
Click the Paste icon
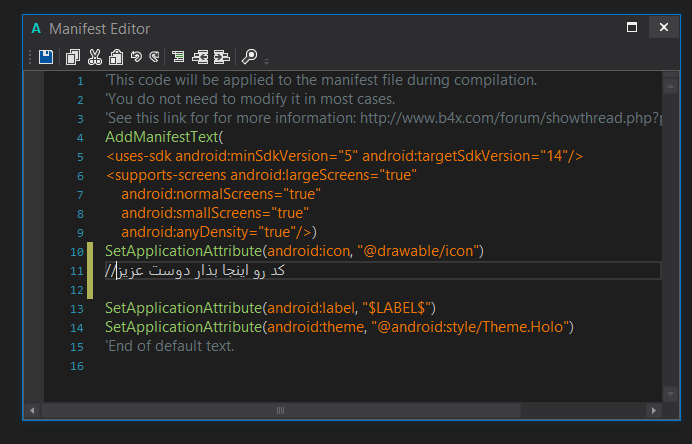pos(116,57)
